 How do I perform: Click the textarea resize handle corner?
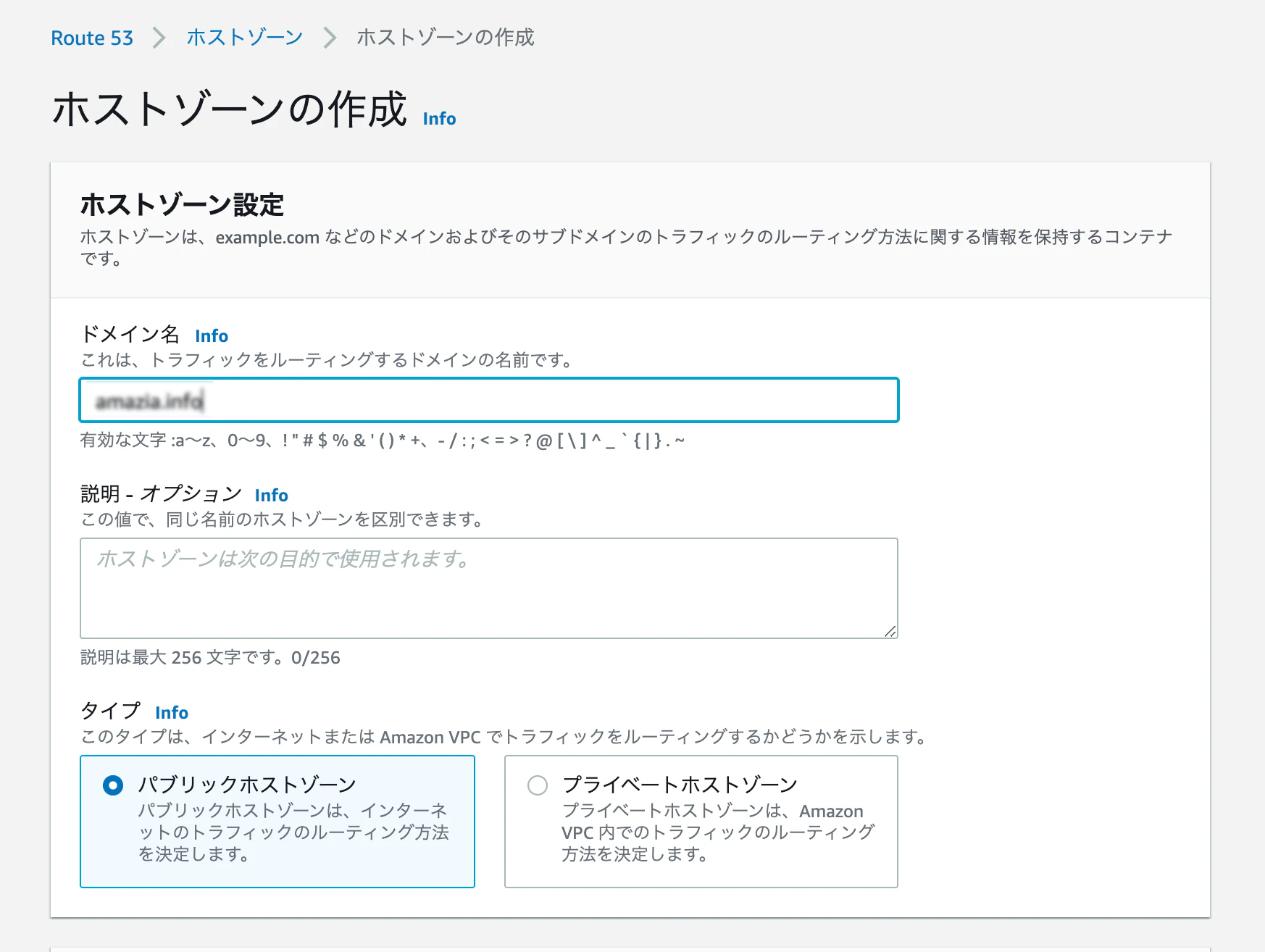tap(890, 631)
